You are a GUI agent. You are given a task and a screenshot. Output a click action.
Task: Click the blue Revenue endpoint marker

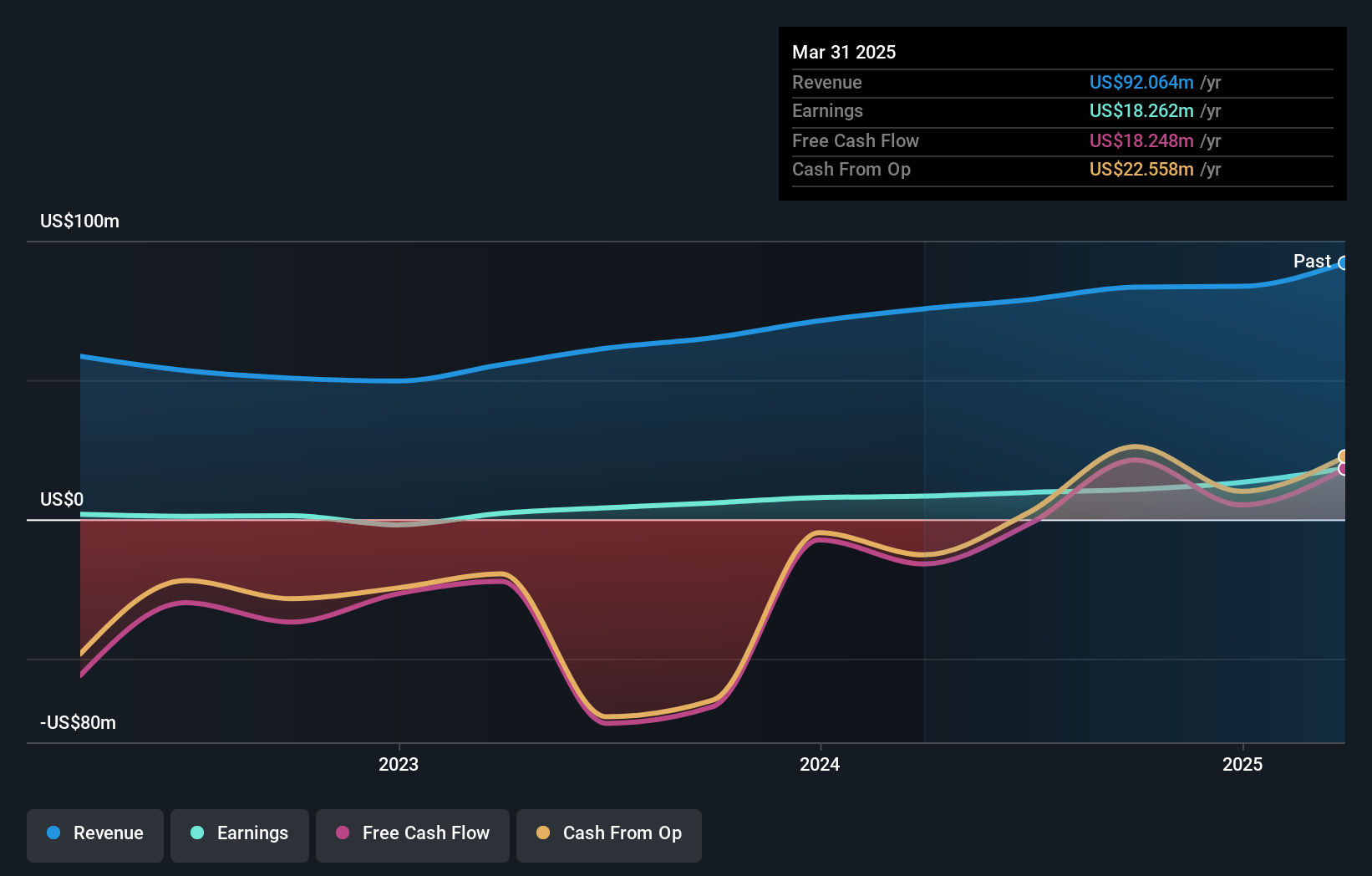pyautogui.click(x=1344, y=263)
